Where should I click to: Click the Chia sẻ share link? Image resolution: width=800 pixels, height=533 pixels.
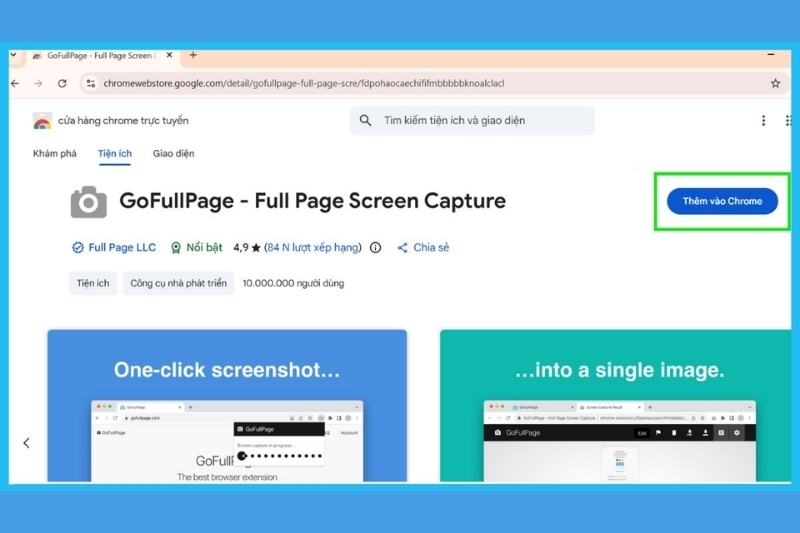point(423,247)
